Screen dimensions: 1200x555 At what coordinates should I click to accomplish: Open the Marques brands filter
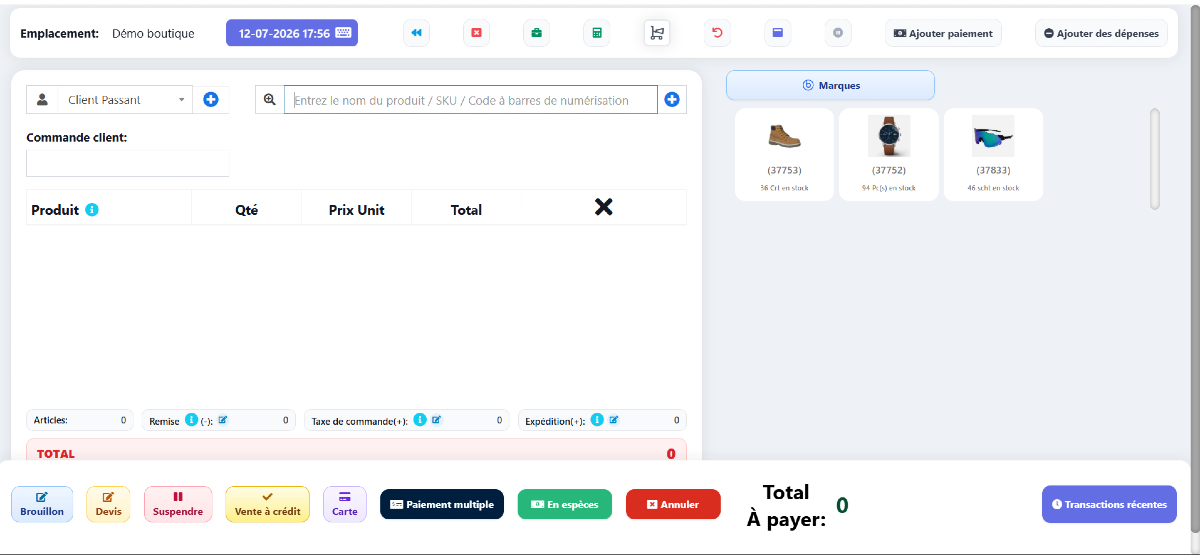[830, 85]
